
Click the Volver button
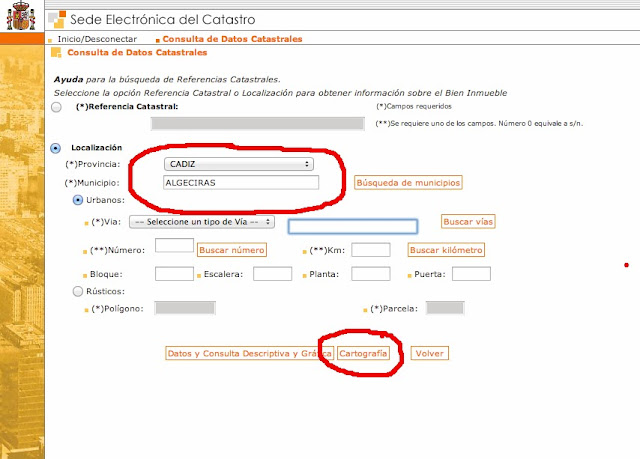coord(430,353)
